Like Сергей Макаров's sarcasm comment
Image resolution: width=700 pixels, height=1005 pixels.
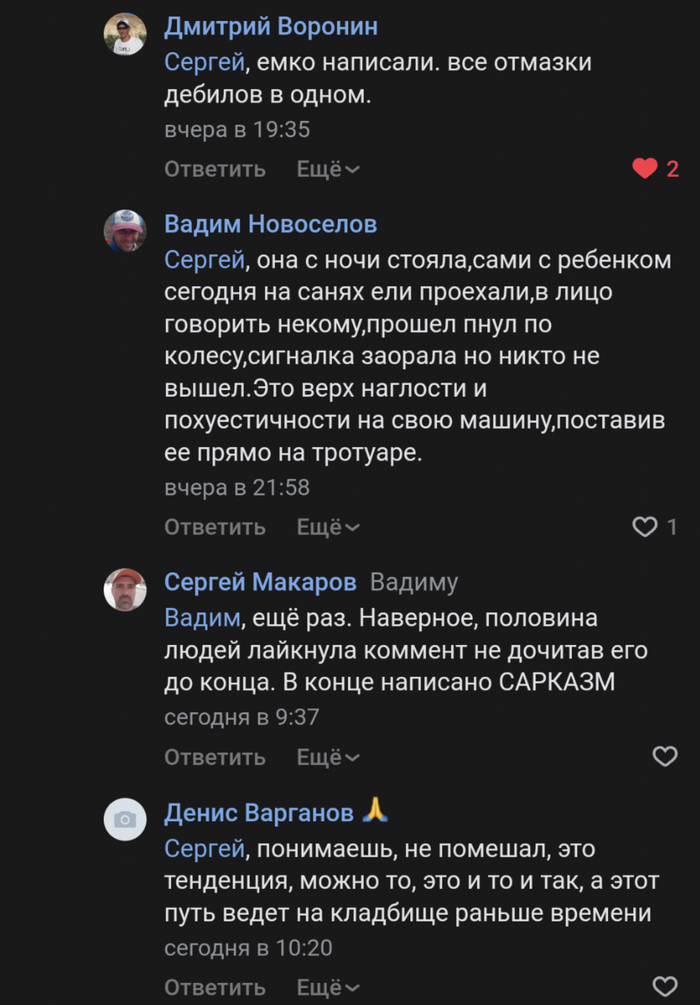pyautogui.click(x=664, y=757)
